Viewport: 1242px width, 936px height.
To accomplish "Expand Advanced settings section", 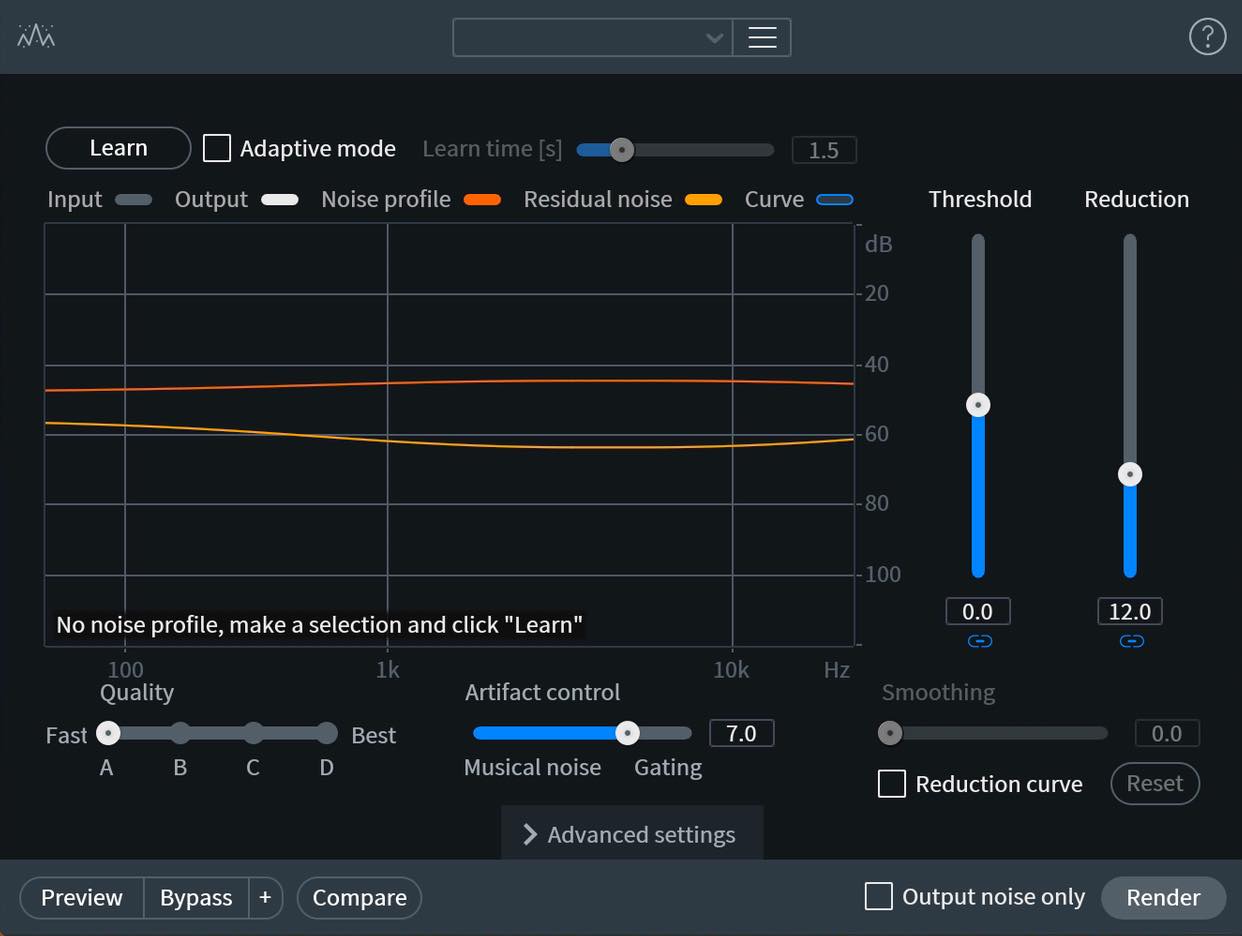I will click(632, 834).
